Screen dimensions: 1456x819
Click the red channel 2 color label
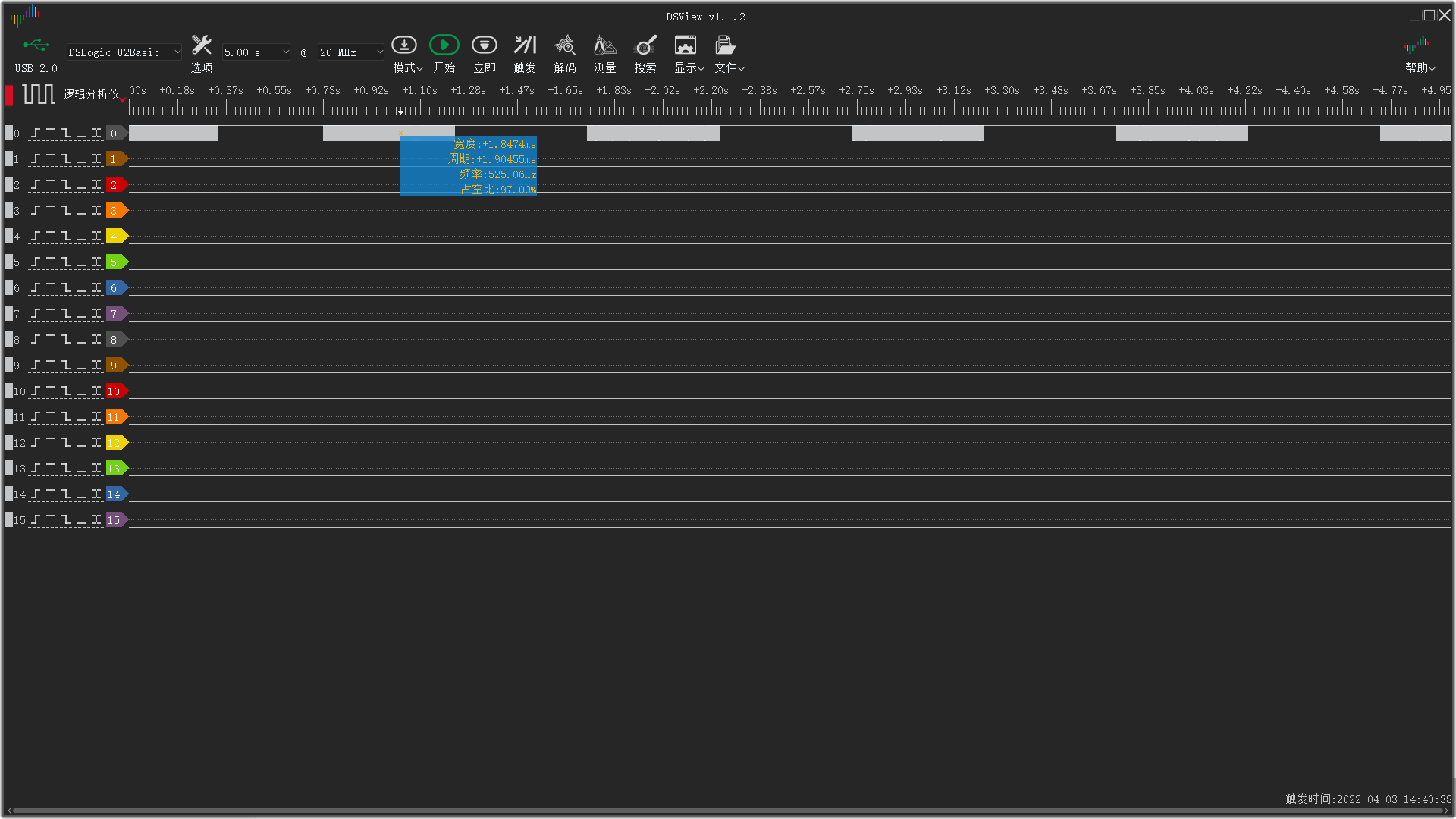pyautogui.click(x=115, y=185)
